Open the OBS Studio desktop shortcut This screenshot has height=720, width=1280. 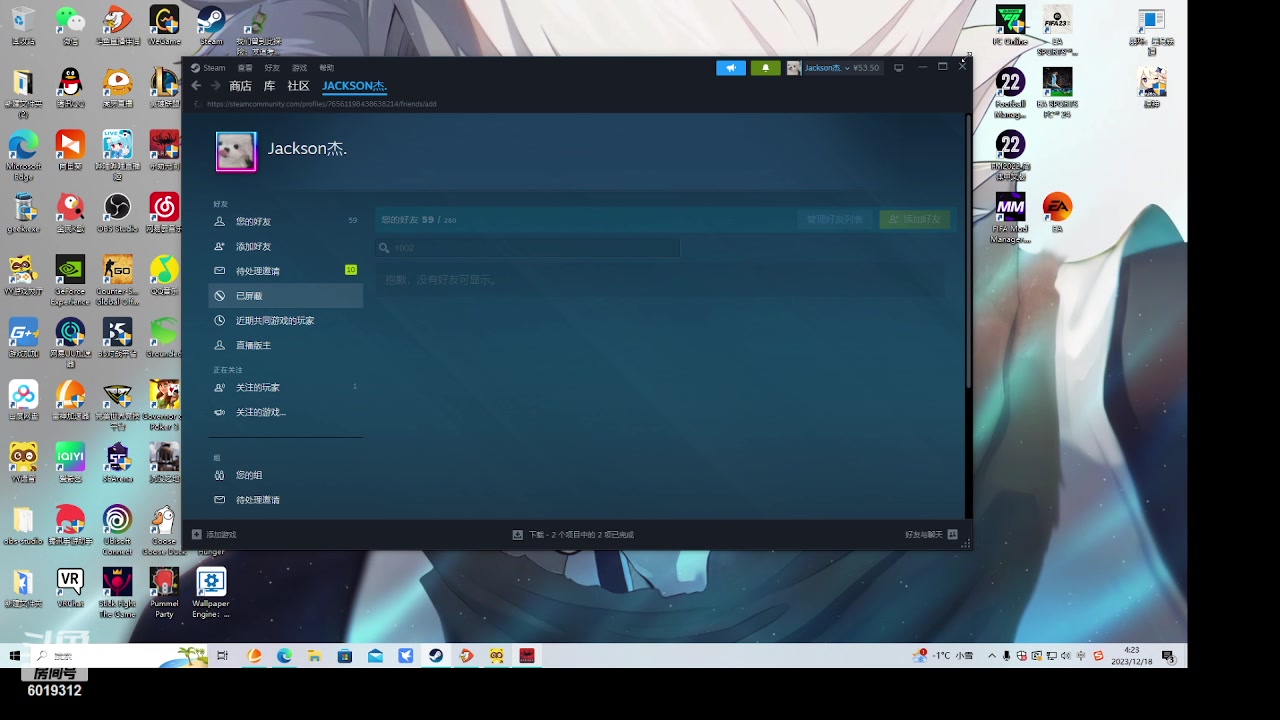tap(117, 214)
